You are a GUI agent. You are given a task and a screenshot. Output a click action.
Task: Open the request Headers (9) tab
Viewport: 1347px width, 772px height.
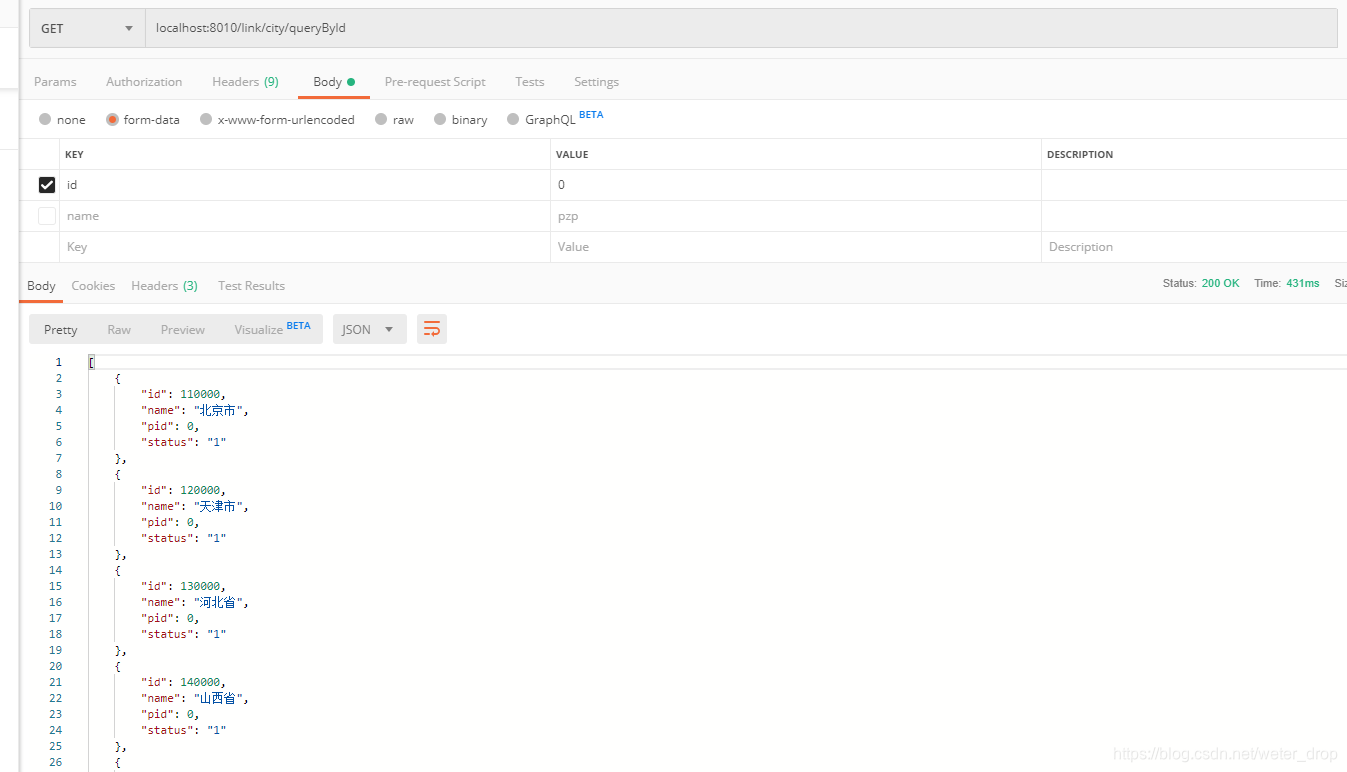coord(245,82)
